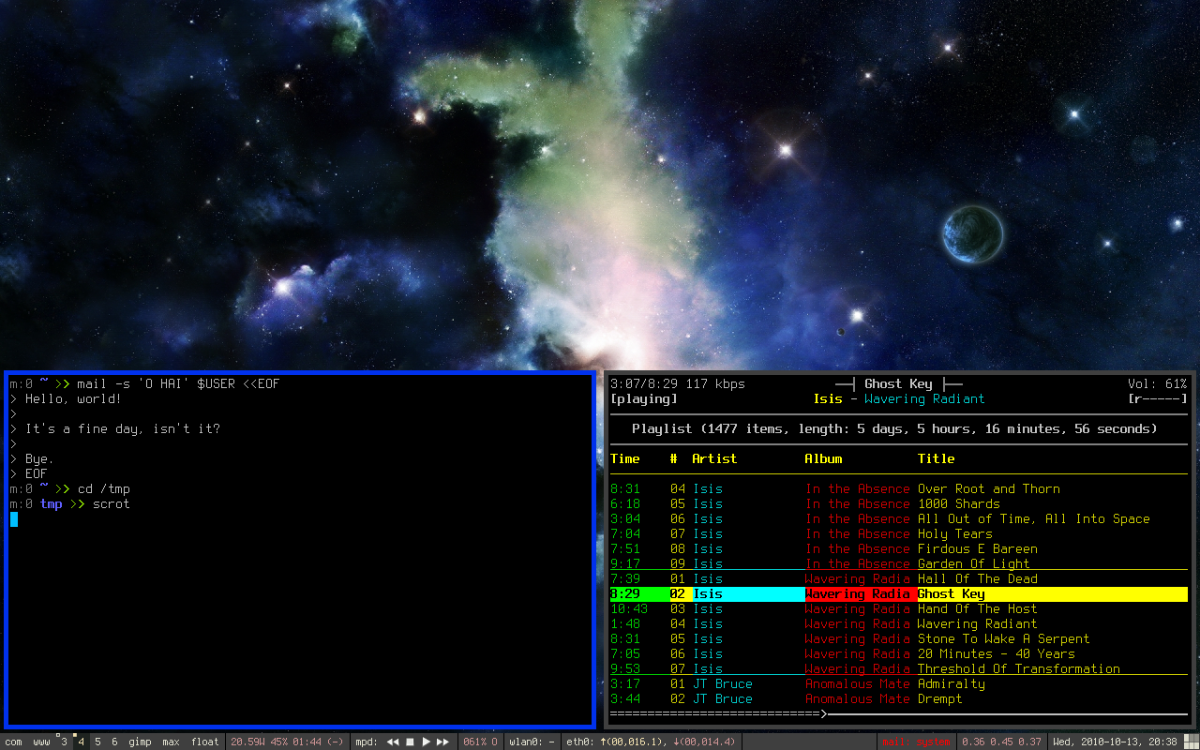The width and height of the screenshot is (1200, 750).
Task: Click the volume percentage widget in the bar
Action: pos(480,742)
